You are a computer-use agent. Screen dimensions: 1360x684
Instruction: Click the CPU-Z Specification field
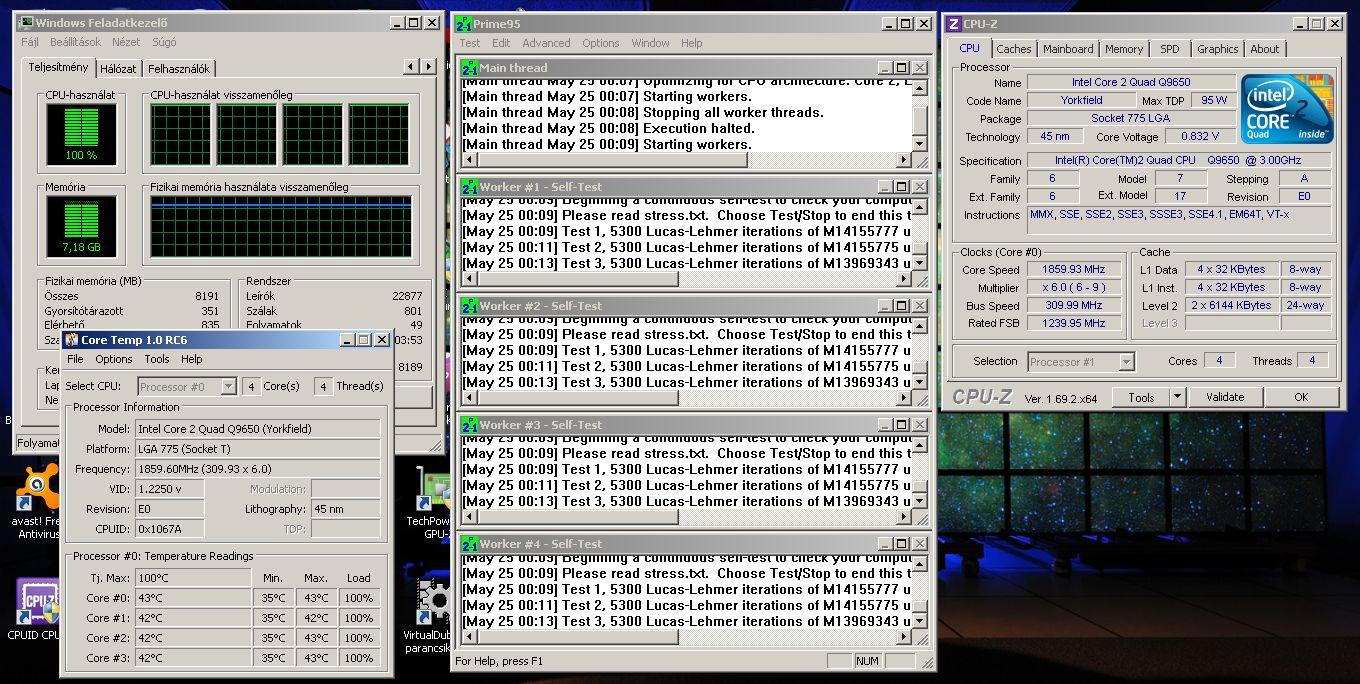[1179, 160]
